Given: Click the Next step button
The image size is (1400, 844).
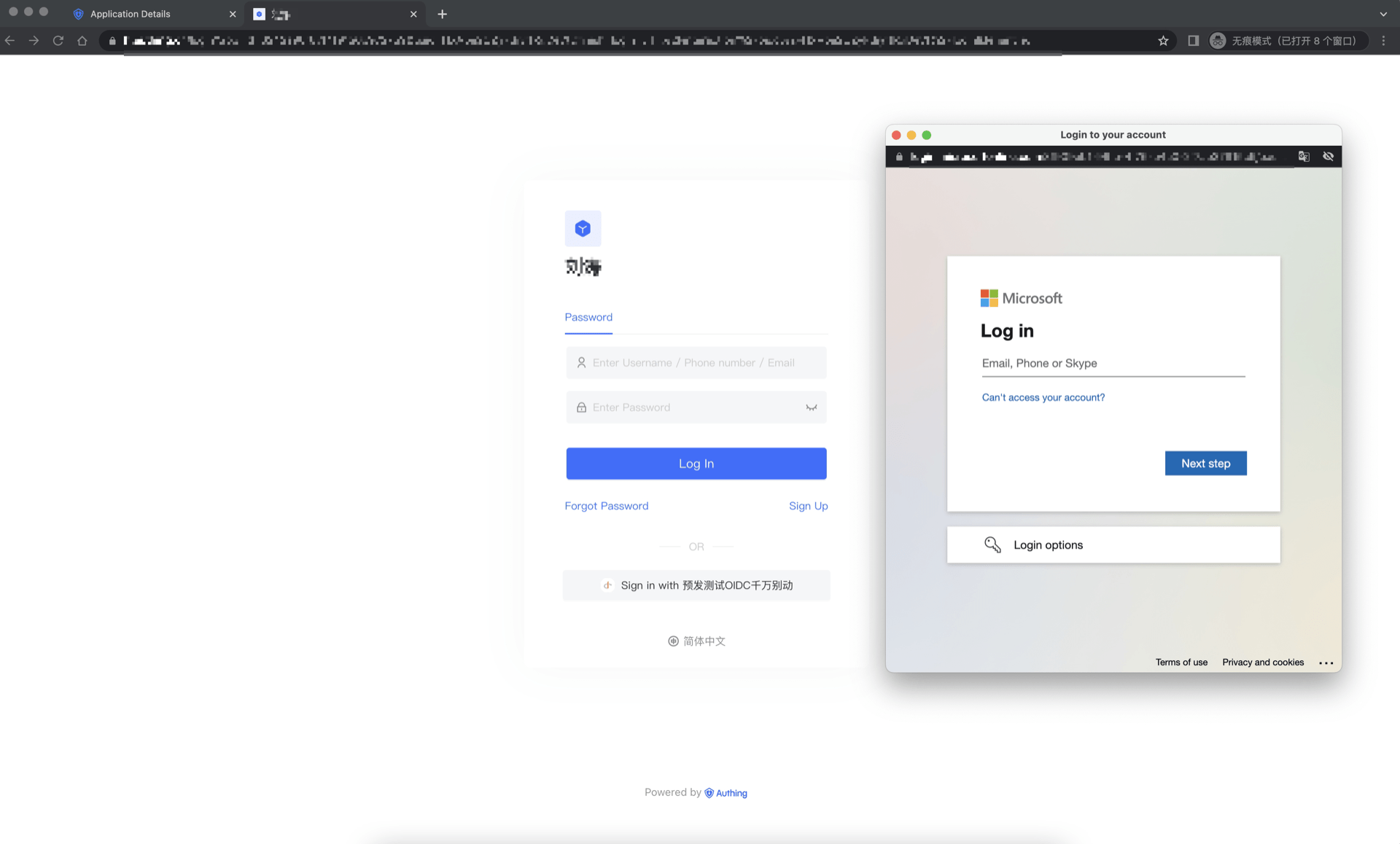Looking at the screenshot, I should (x=1205, y=464).
